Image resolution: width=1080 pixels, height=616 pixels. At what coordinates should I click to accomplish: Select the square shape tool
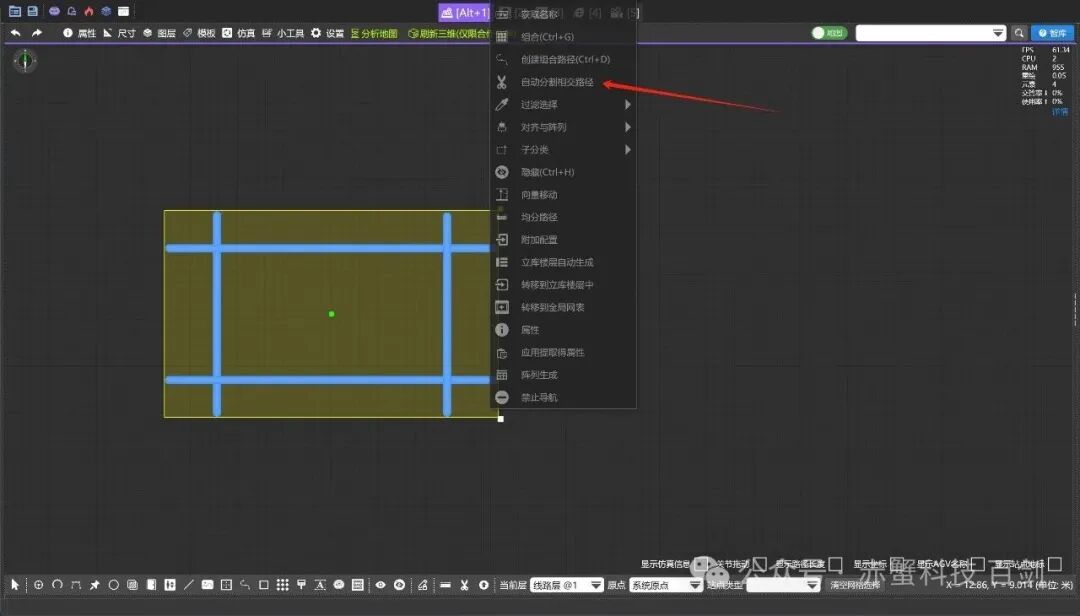[264, 585]
